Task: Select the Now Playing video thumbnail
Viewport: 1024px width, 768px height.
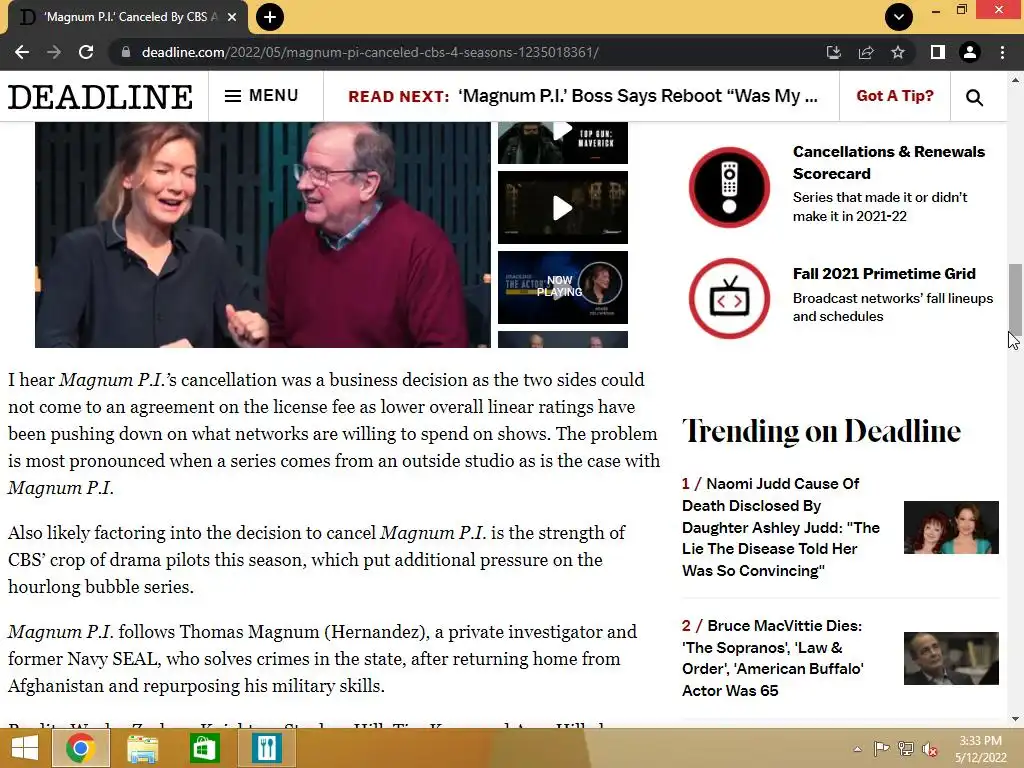Action: coord(563,287)
